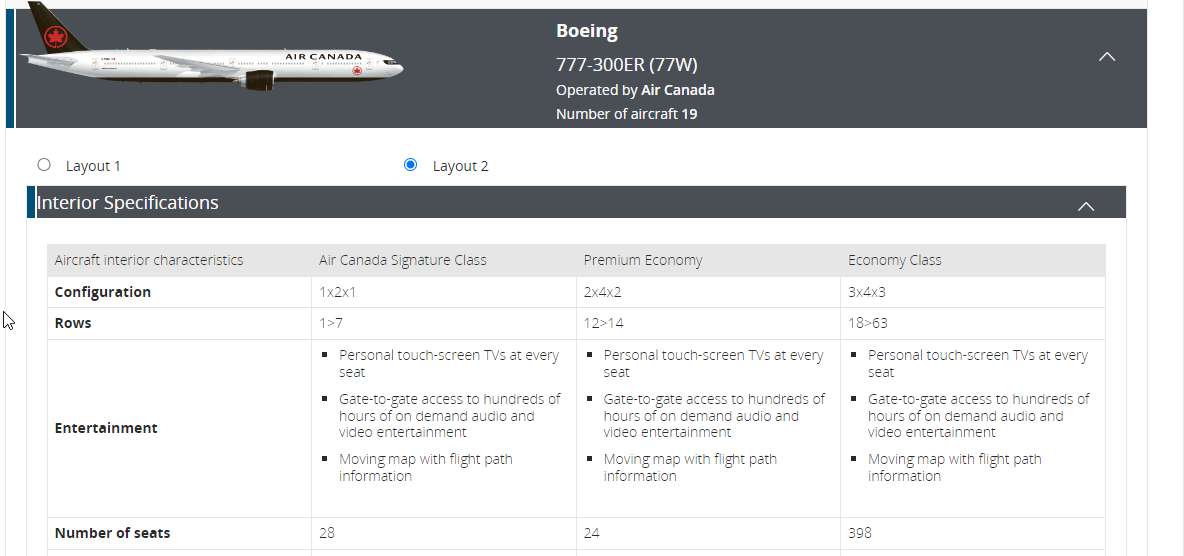Click the Air Canada Signature Class column header
Image resolution: width=1184 pixels, height=556 pixels.
coord(402,260)
